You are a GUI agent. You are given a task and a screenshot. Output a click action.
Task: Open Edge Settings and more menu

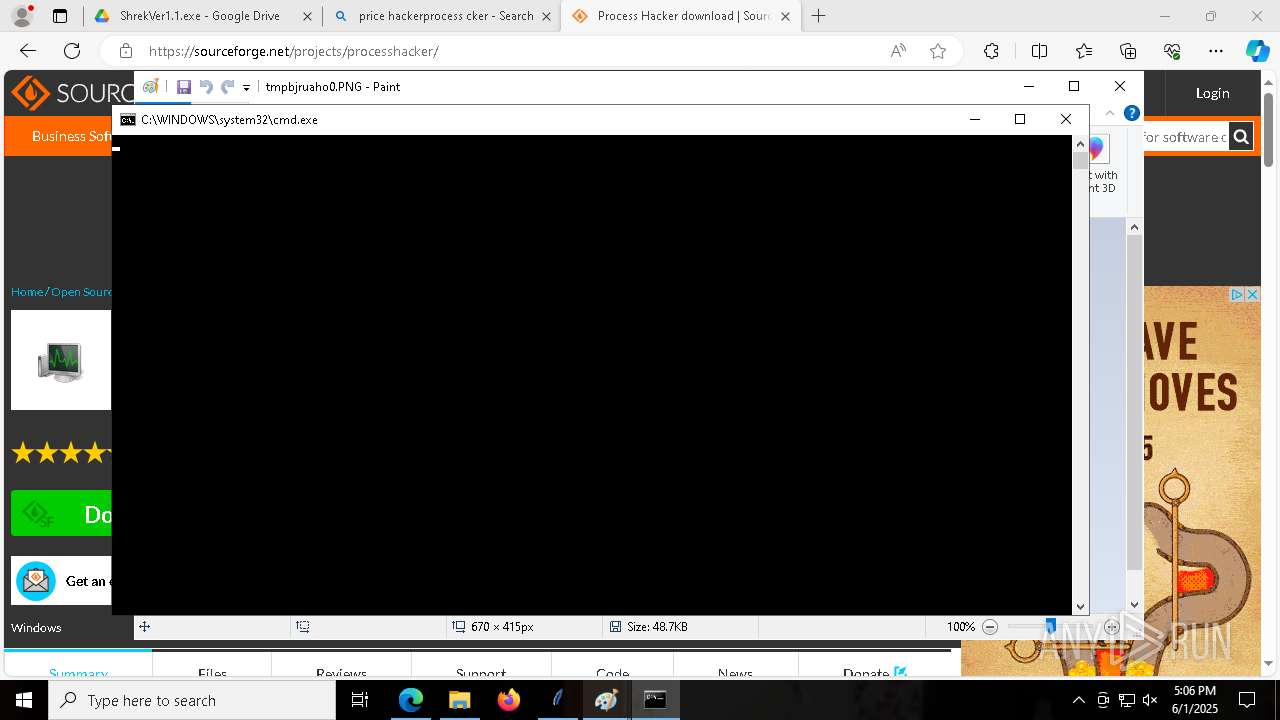(x=1216, y=51)
